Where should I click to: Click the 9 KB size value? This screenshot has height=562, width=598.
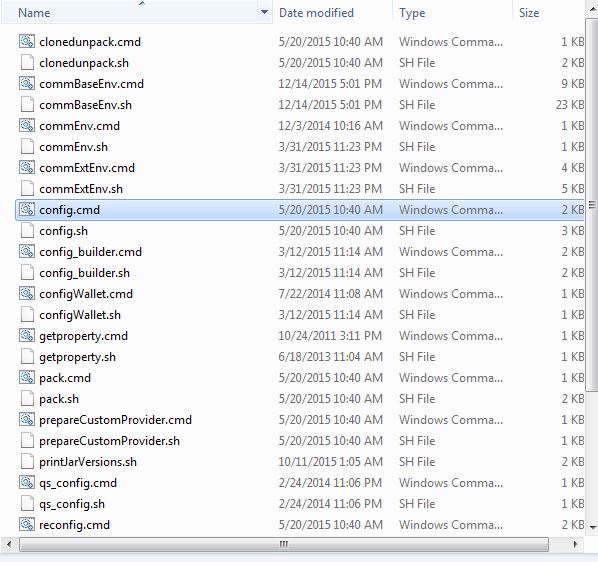[x=572, y=83]
